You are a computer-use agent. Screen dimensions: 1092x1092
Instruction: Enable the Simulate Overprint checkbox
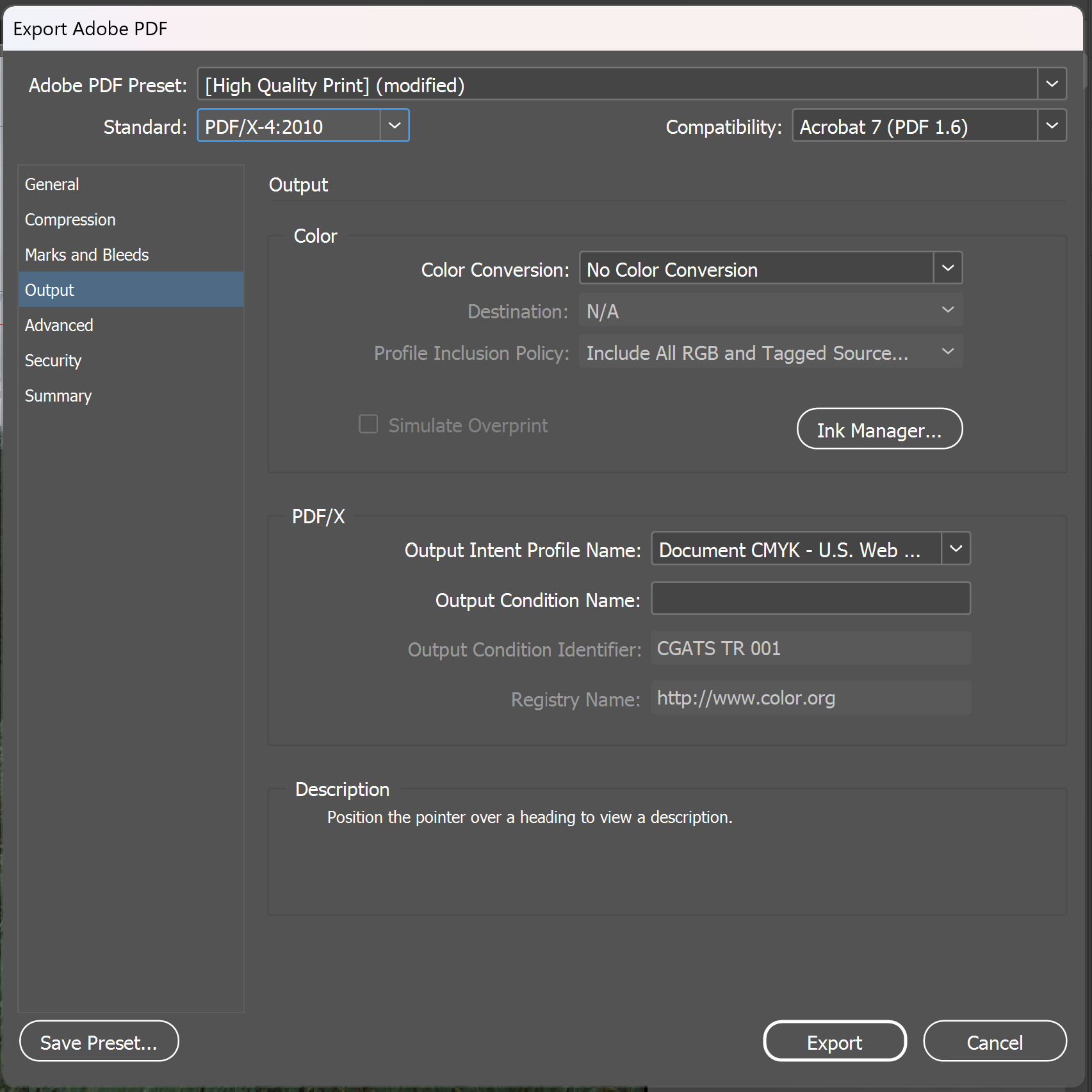click(368, 424)
